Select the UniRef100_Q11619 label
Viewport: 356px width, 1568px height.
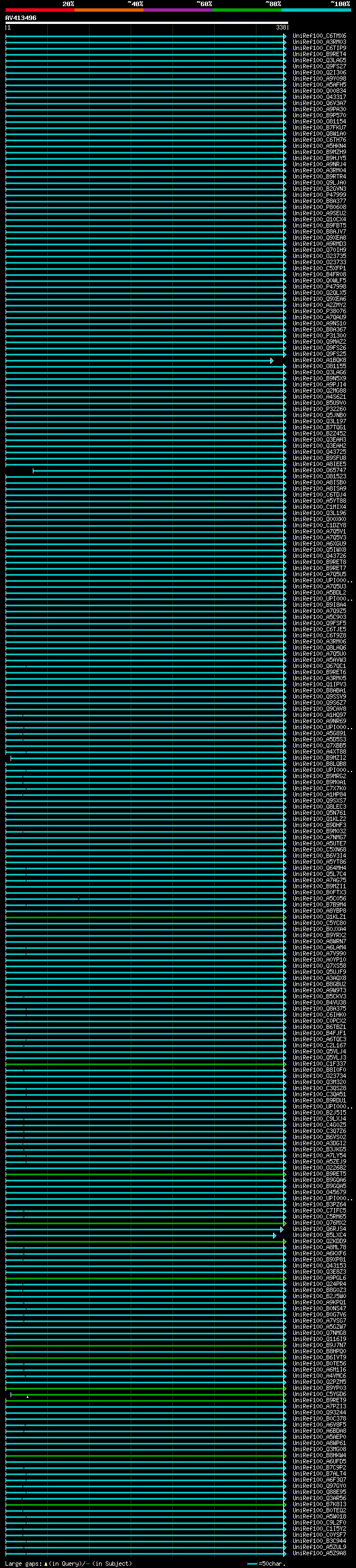(319, 1338)
